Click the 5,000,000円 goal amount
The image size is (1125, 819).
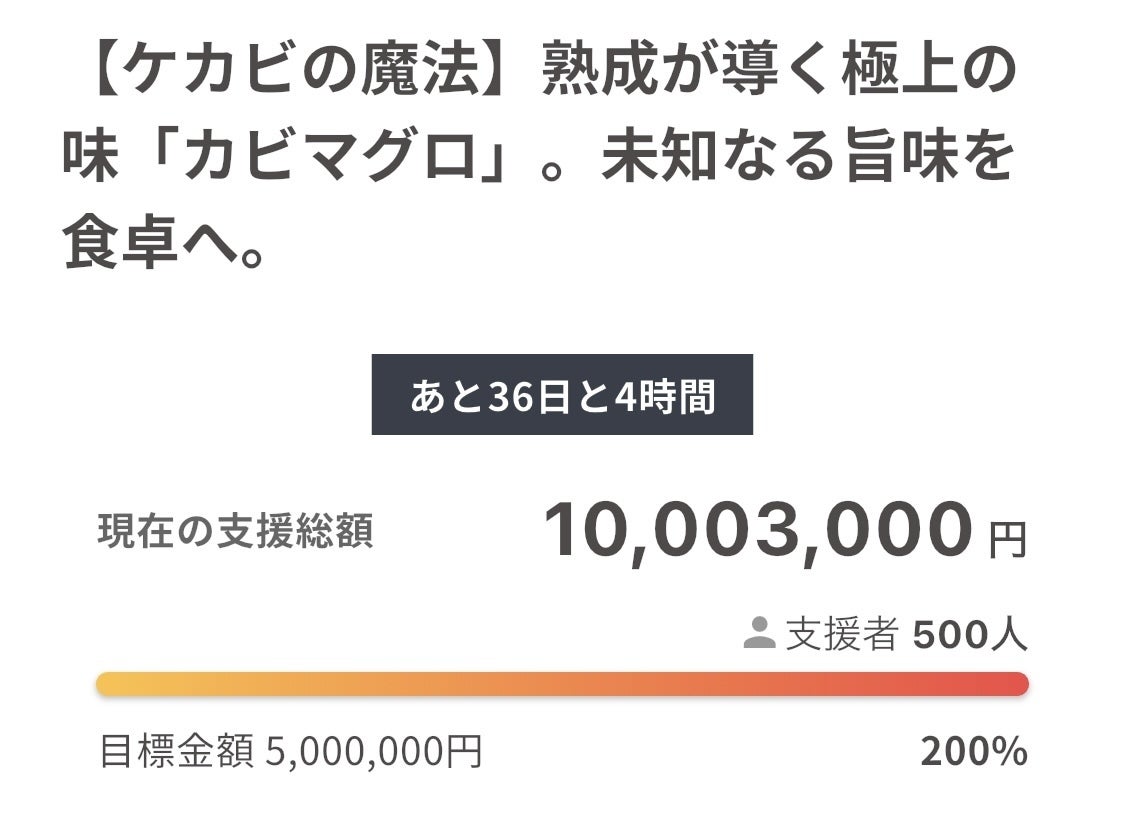click(x=374, y=751)
